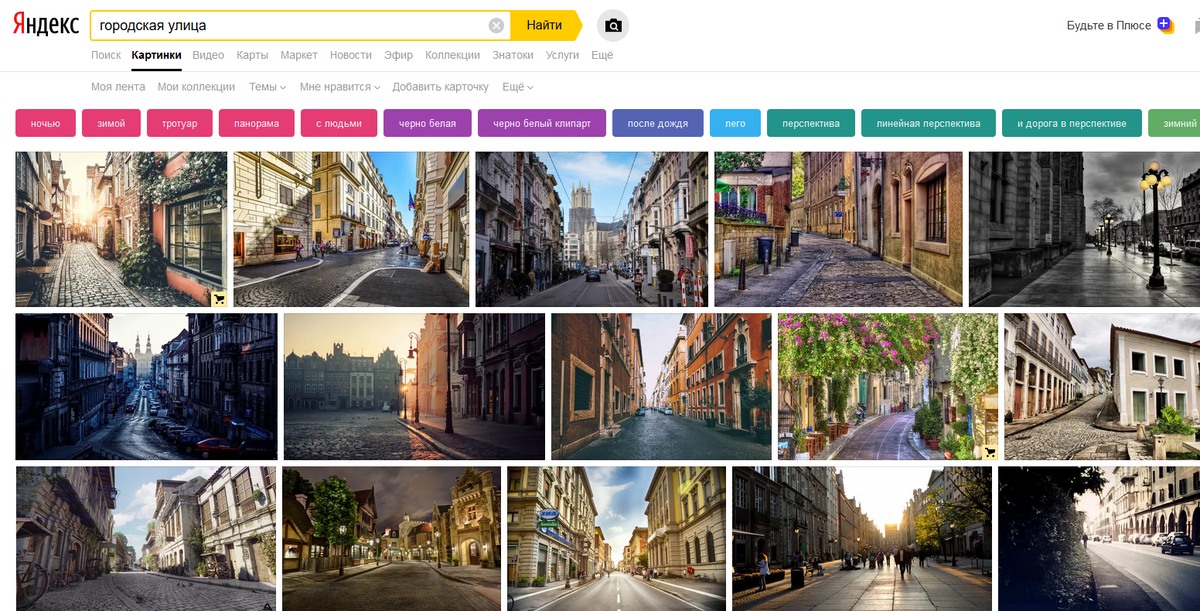
Task: Switch to the Знатоки tab
Action: 513,55
